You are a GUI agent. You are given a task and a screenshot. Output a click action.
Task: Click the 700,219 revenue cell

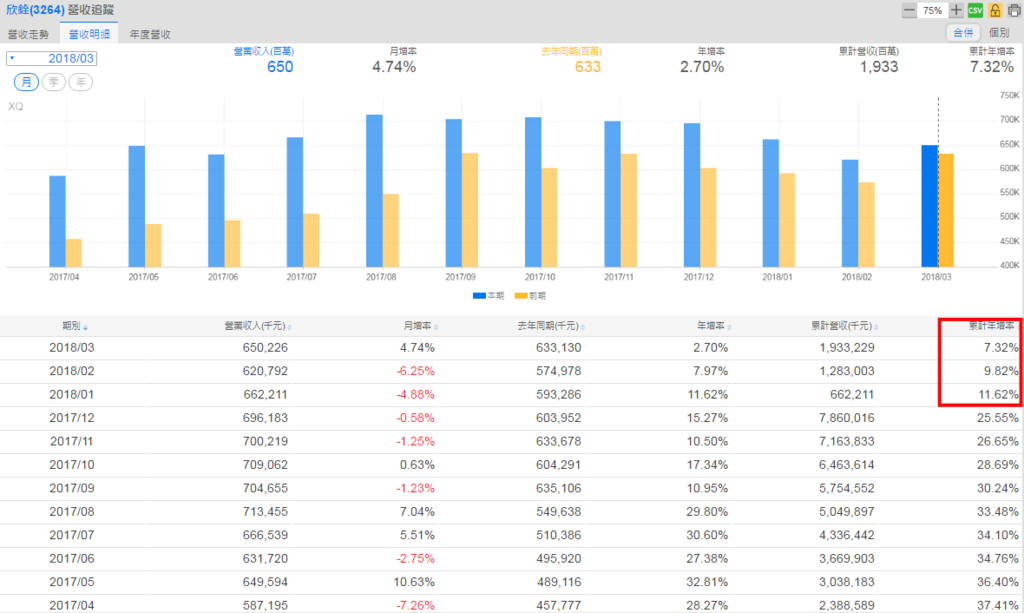click(265, 442)
